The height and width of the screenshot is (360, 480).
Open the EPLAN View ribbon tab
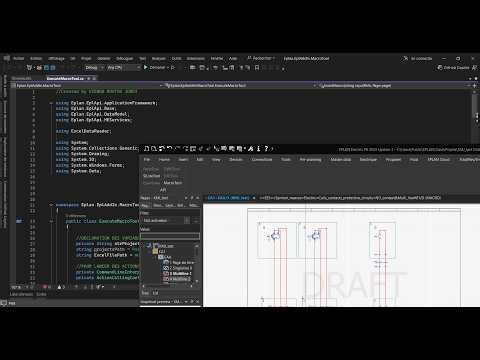(x=216, y=160)
